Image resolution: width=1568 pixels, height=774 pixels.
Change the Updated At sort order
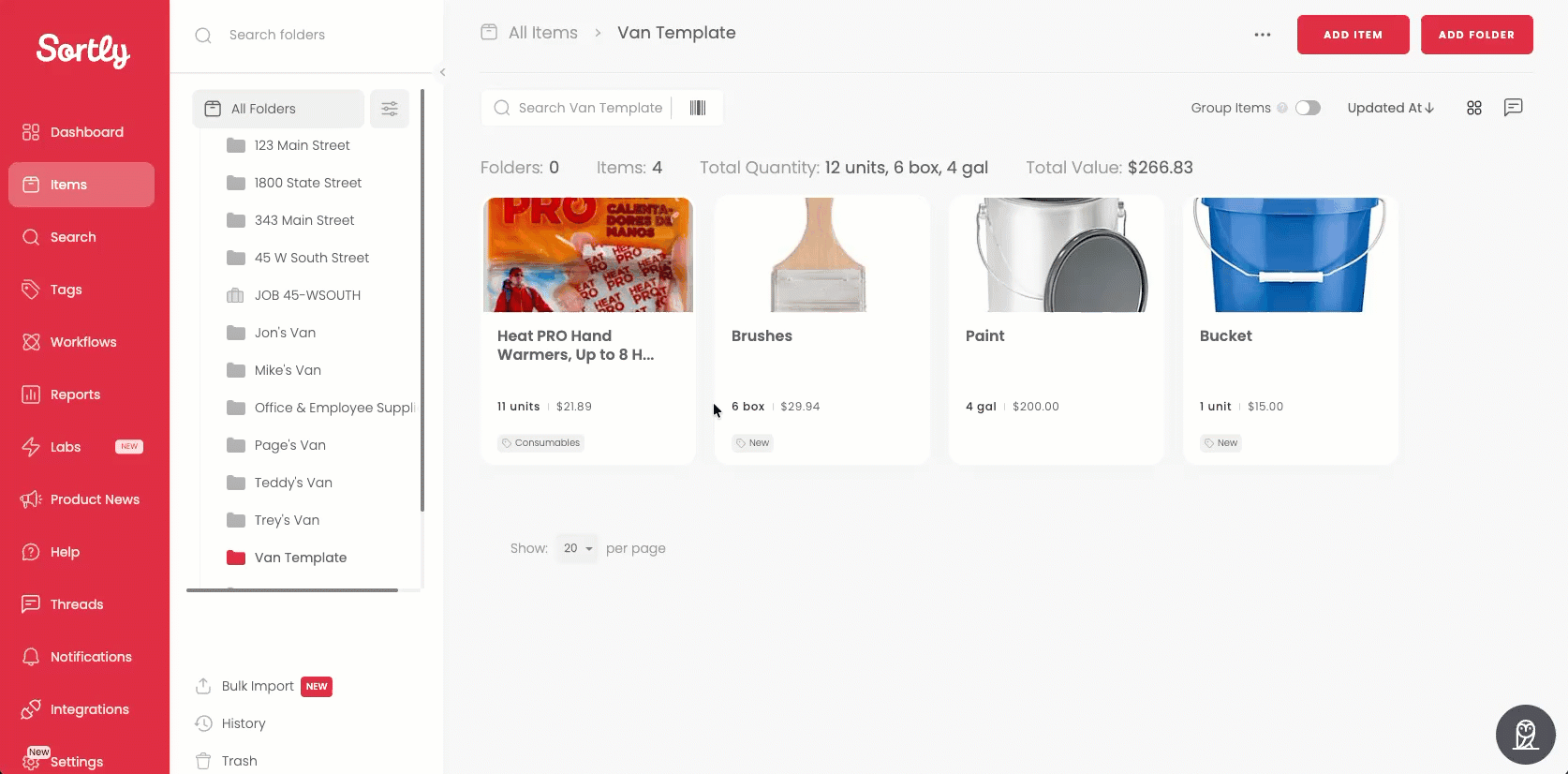[x=1391, y=108]
